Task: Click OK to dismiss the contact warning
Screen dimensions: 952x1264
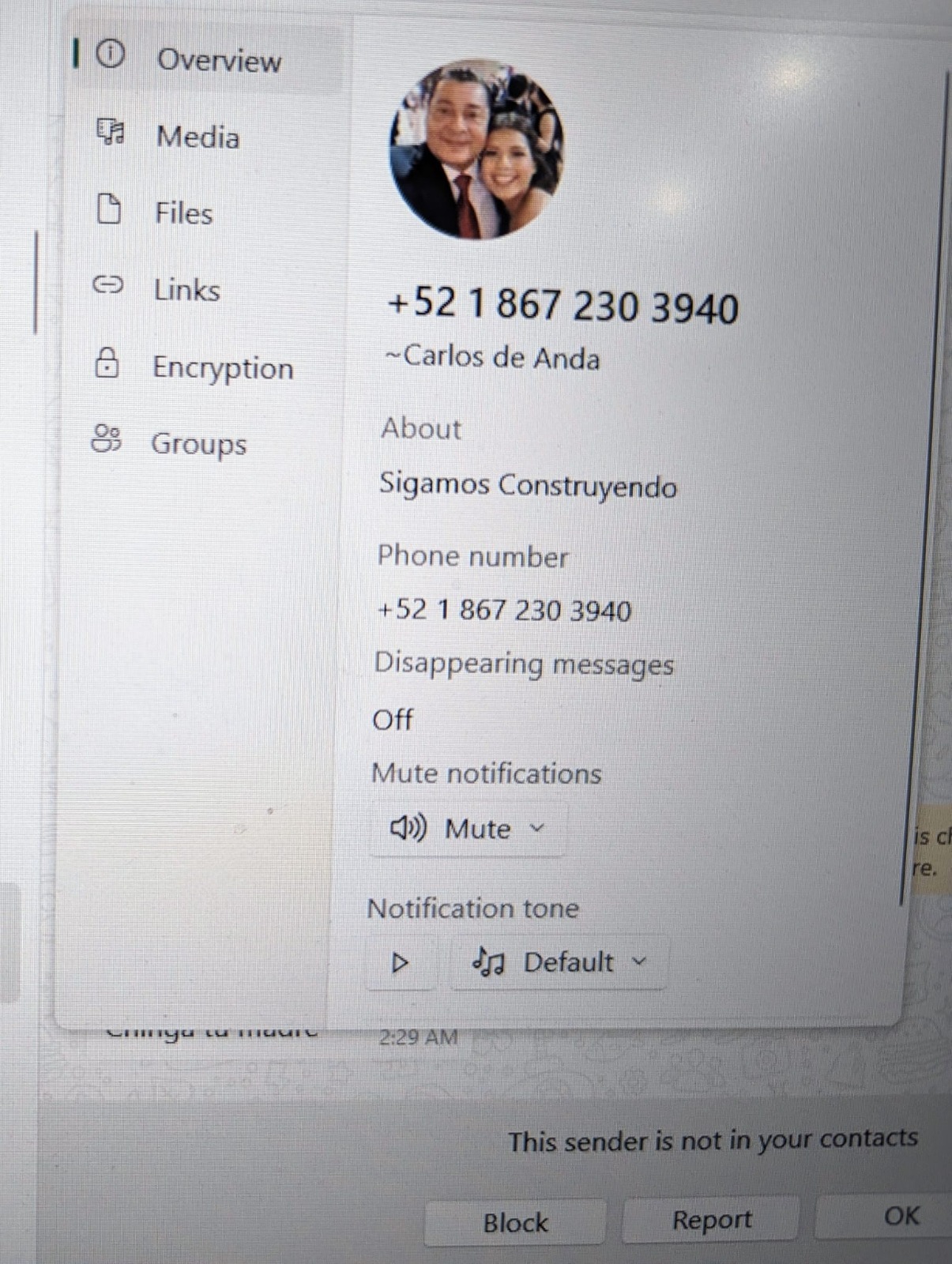Action: pos(901,1216)
